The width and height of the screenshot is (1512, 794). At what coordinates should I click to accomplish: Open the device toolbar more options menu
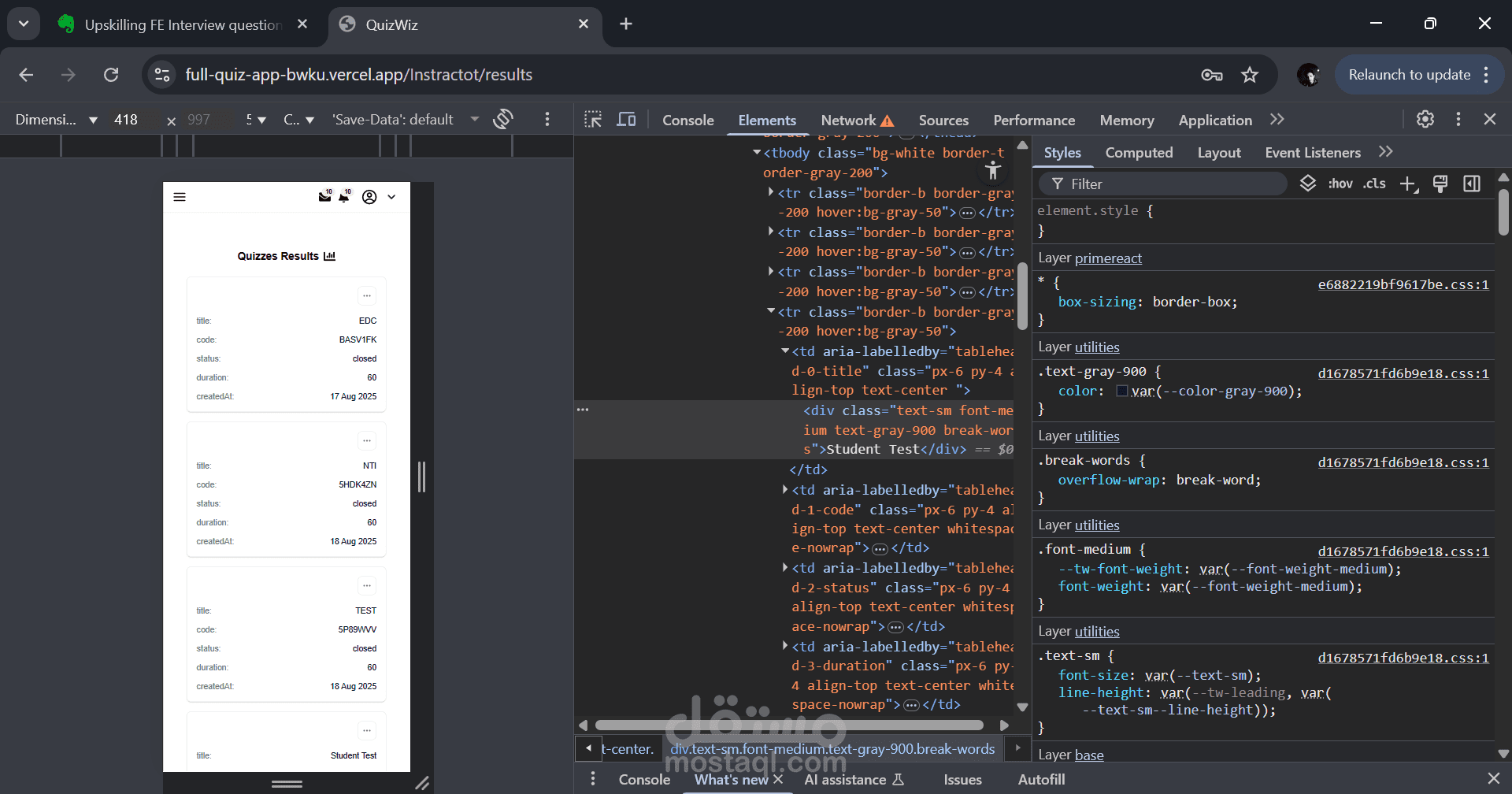pos(547,119)
